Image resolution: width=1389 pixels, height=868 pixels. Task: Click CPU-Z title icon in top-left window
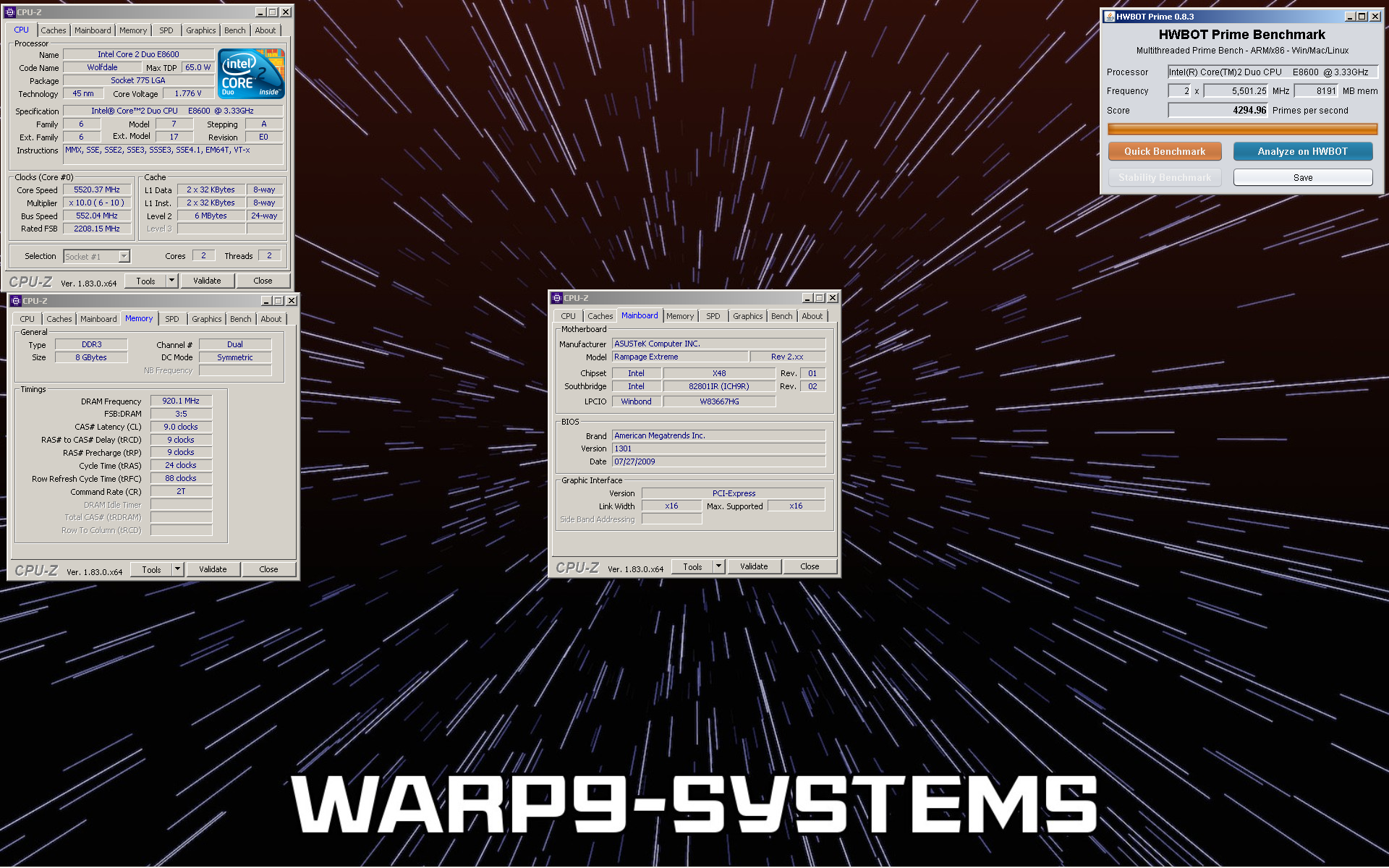click(10, 12)
